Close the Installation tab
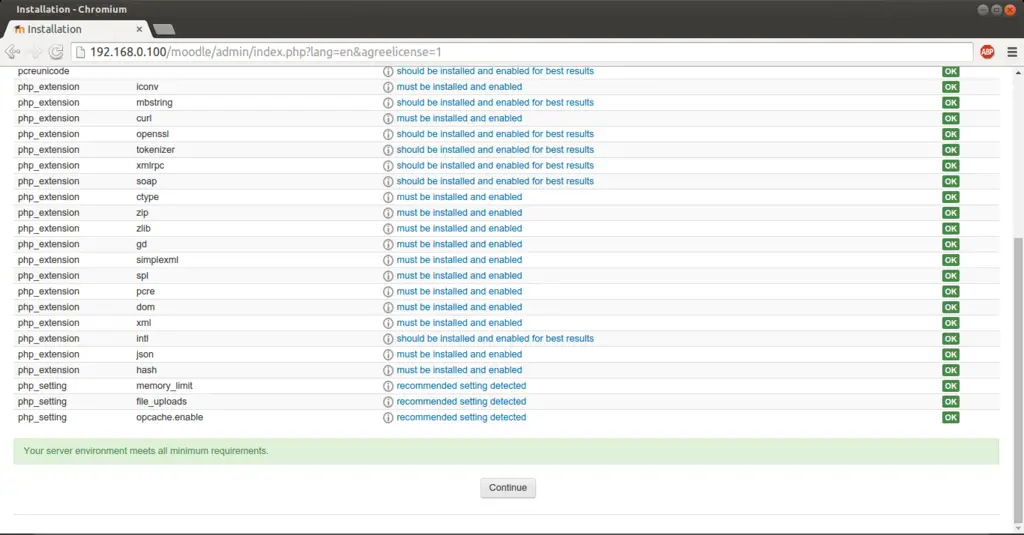 tap(139, 29)
